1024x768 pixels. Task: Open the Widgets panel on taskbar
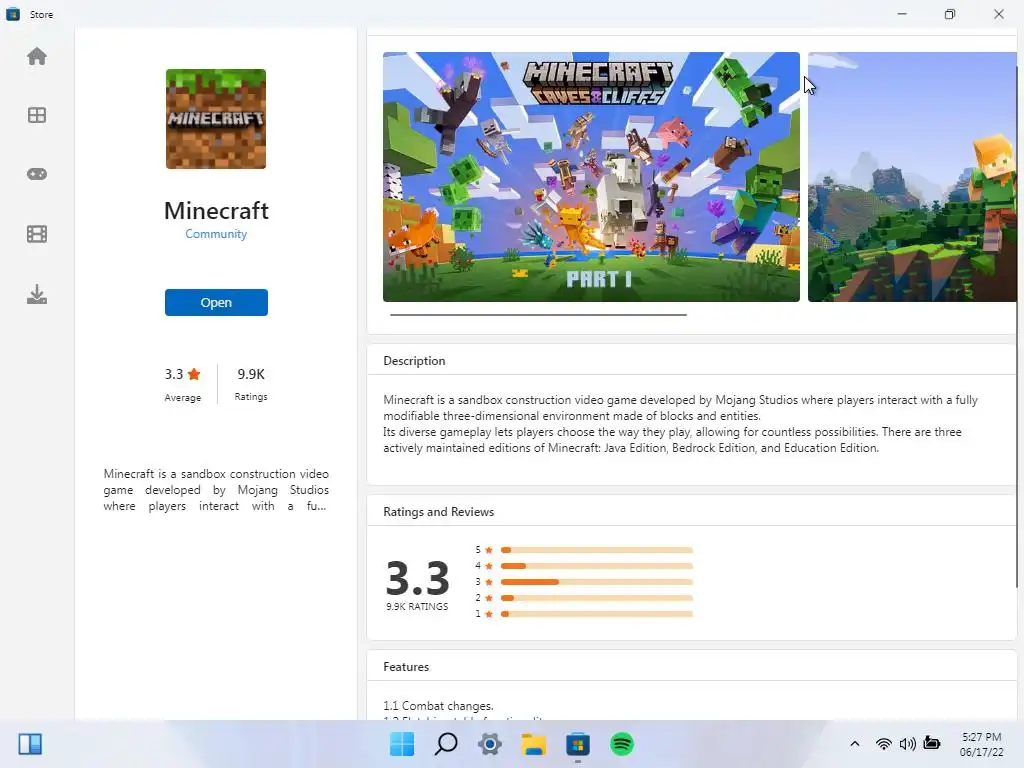pyautogui.click(x=30, y=744)
